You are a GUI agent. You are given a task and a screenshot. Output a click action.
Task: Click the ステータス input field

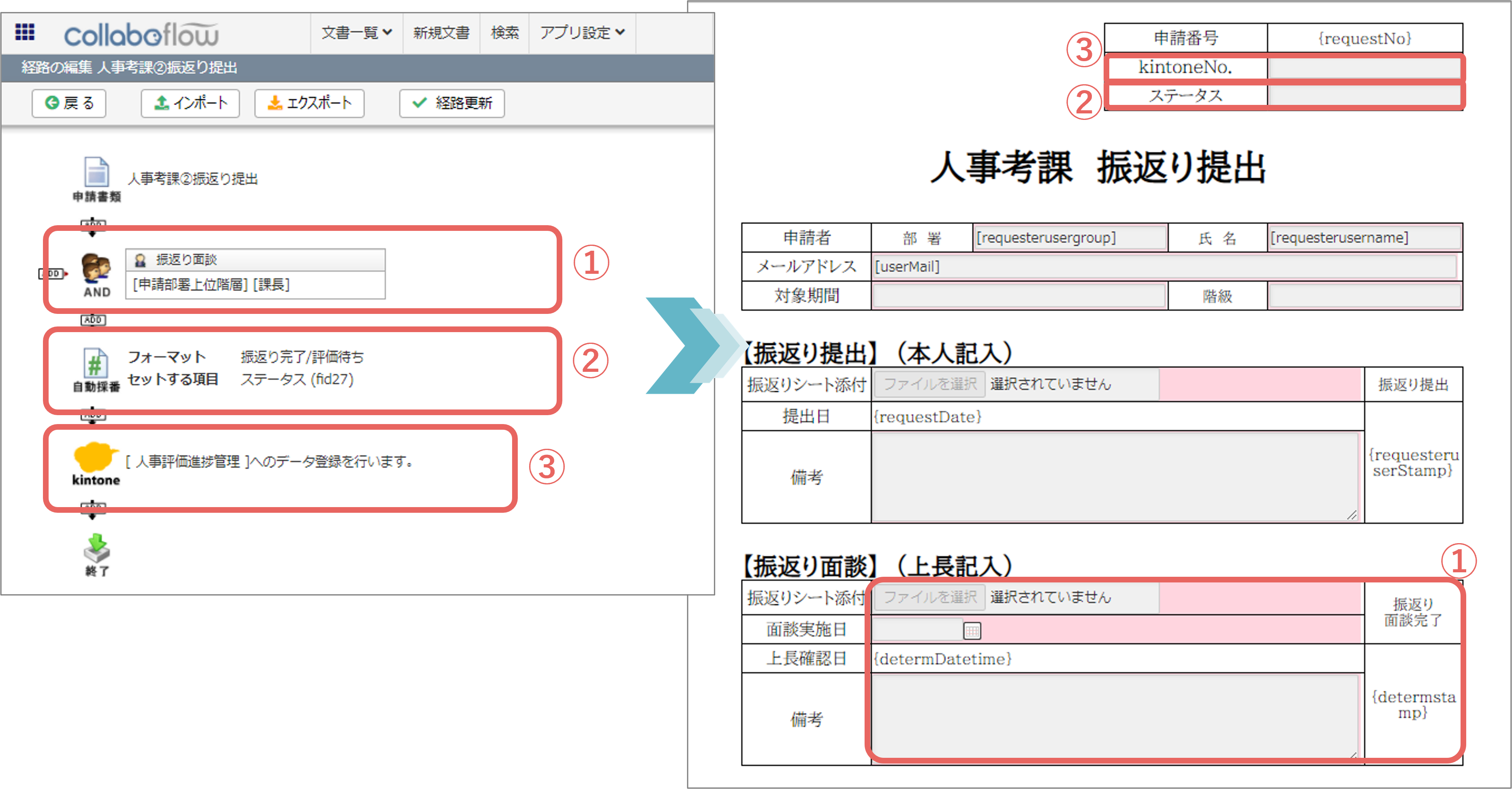pyautogui.click(x=1364, y=96)
